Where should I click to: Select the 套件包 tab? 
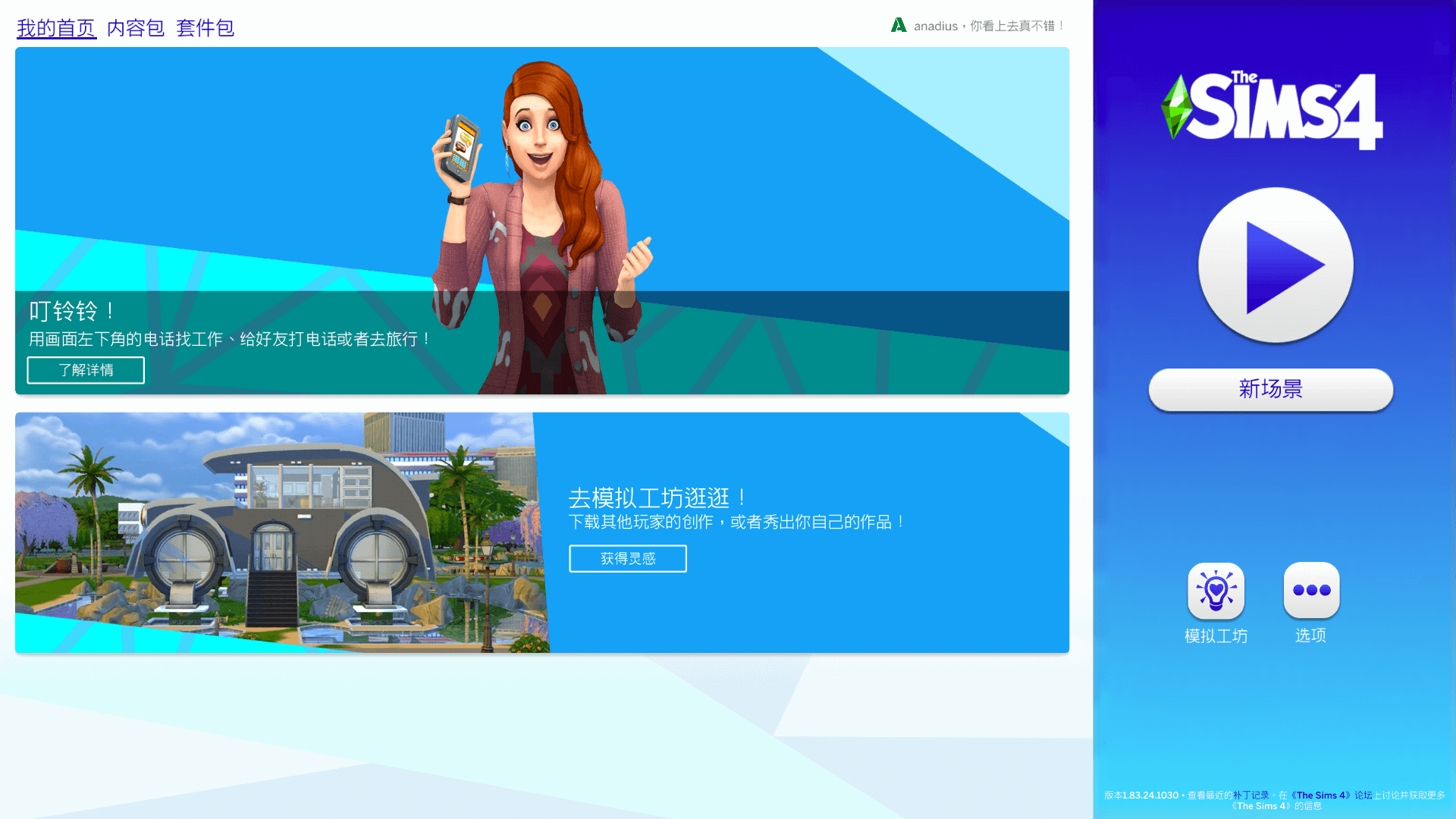pyautogui.click(x=205, y=28)
